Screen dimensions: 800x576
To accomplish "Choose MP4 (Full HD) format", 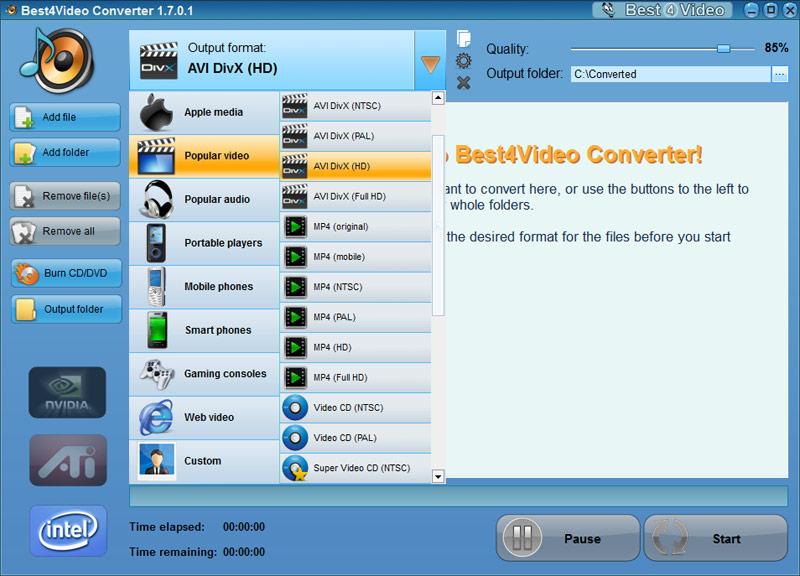I will click(x=356, y=378).
